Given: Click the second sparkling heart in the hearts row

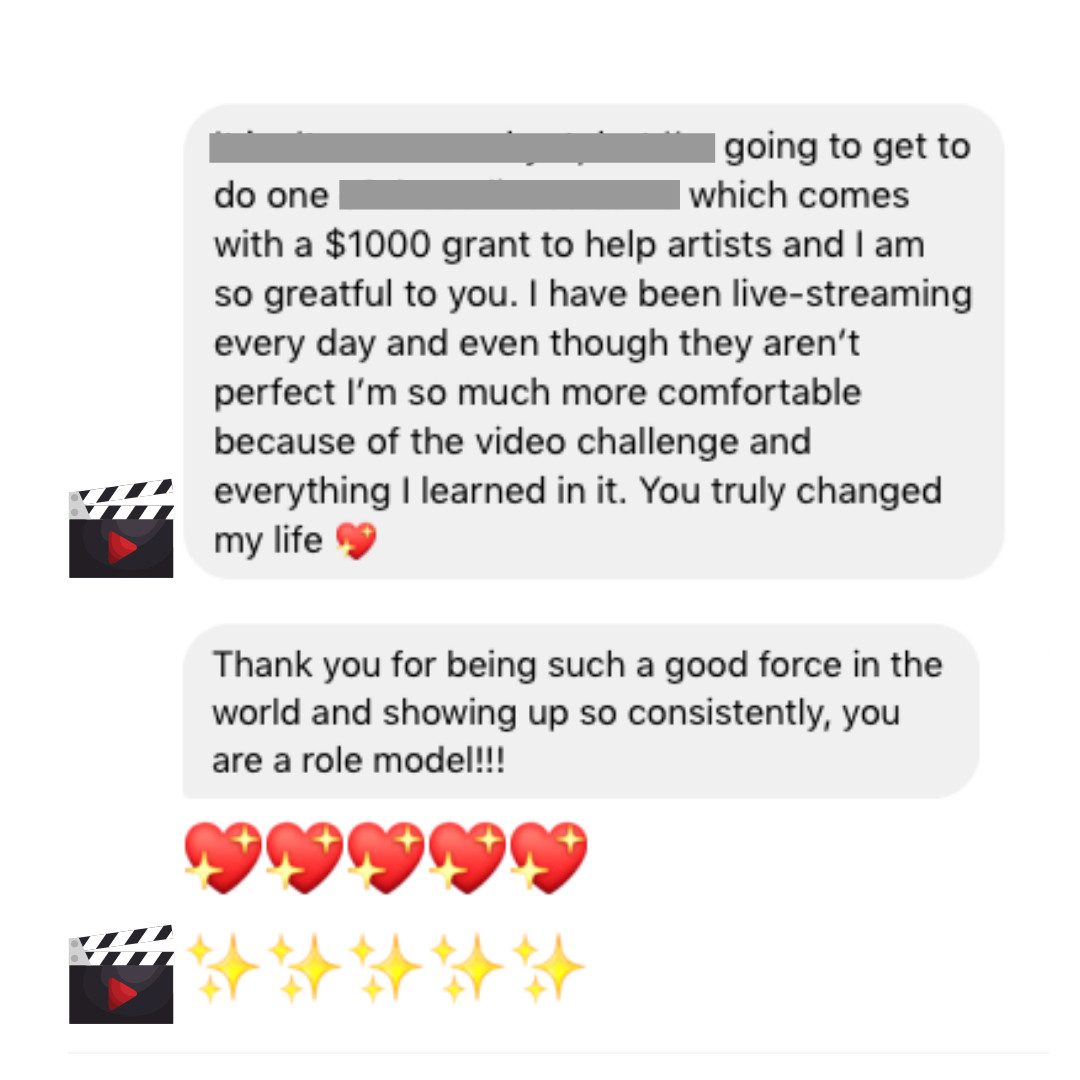Looking at the screenshot, I should 304,858.
